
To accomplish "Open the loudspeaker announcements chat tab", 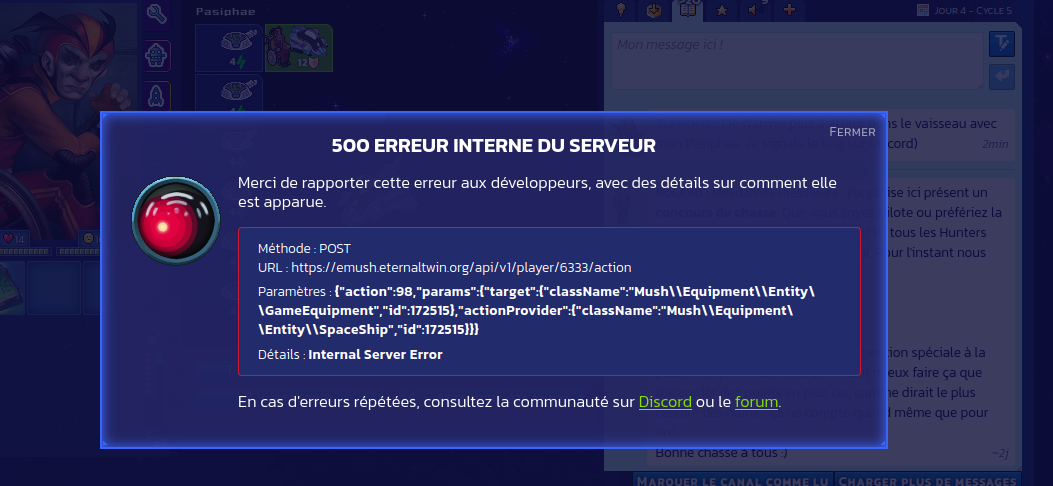I will click(756, 10).
